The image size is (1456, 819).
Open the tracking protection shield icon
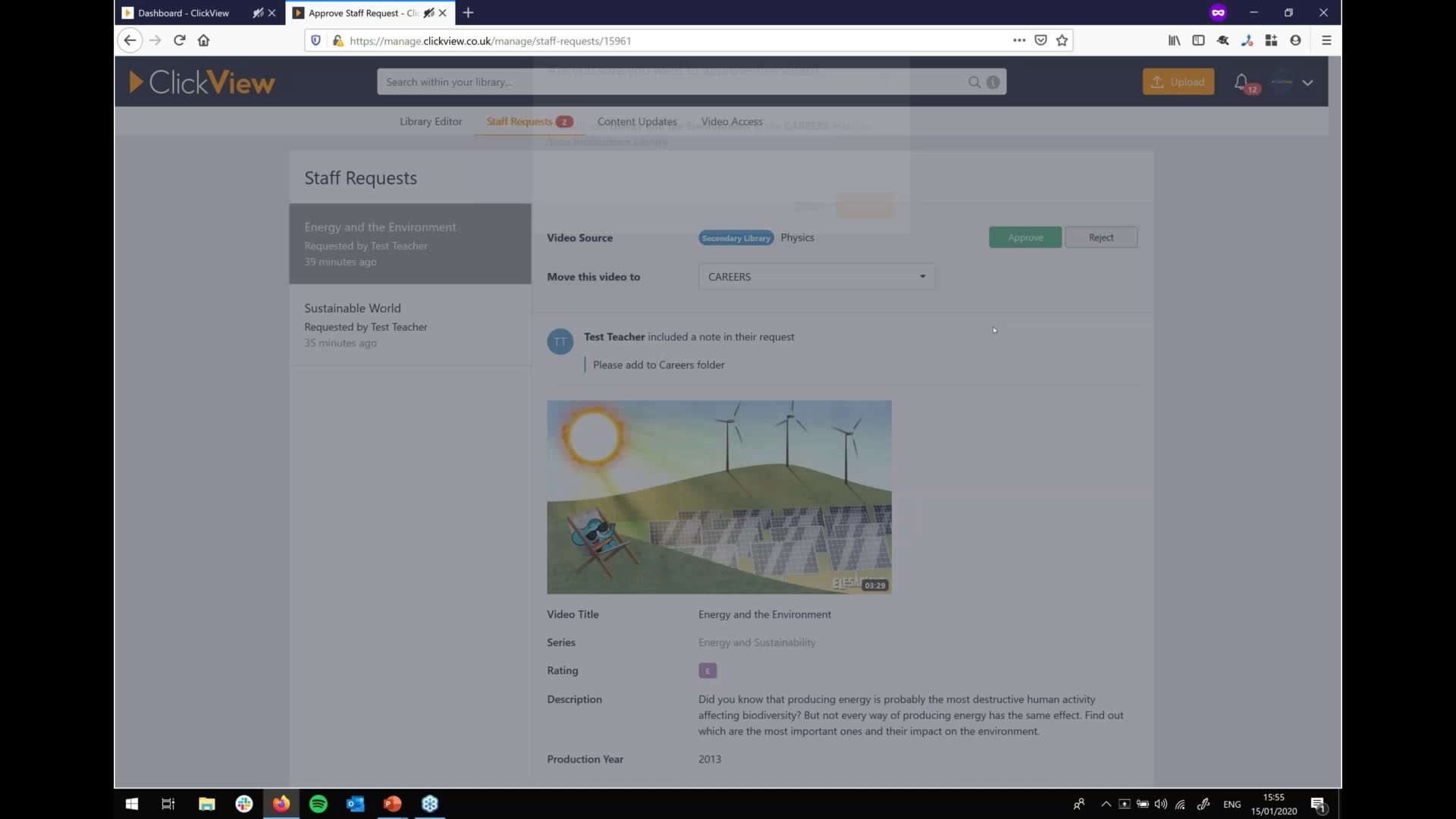[x=315, y=40]
